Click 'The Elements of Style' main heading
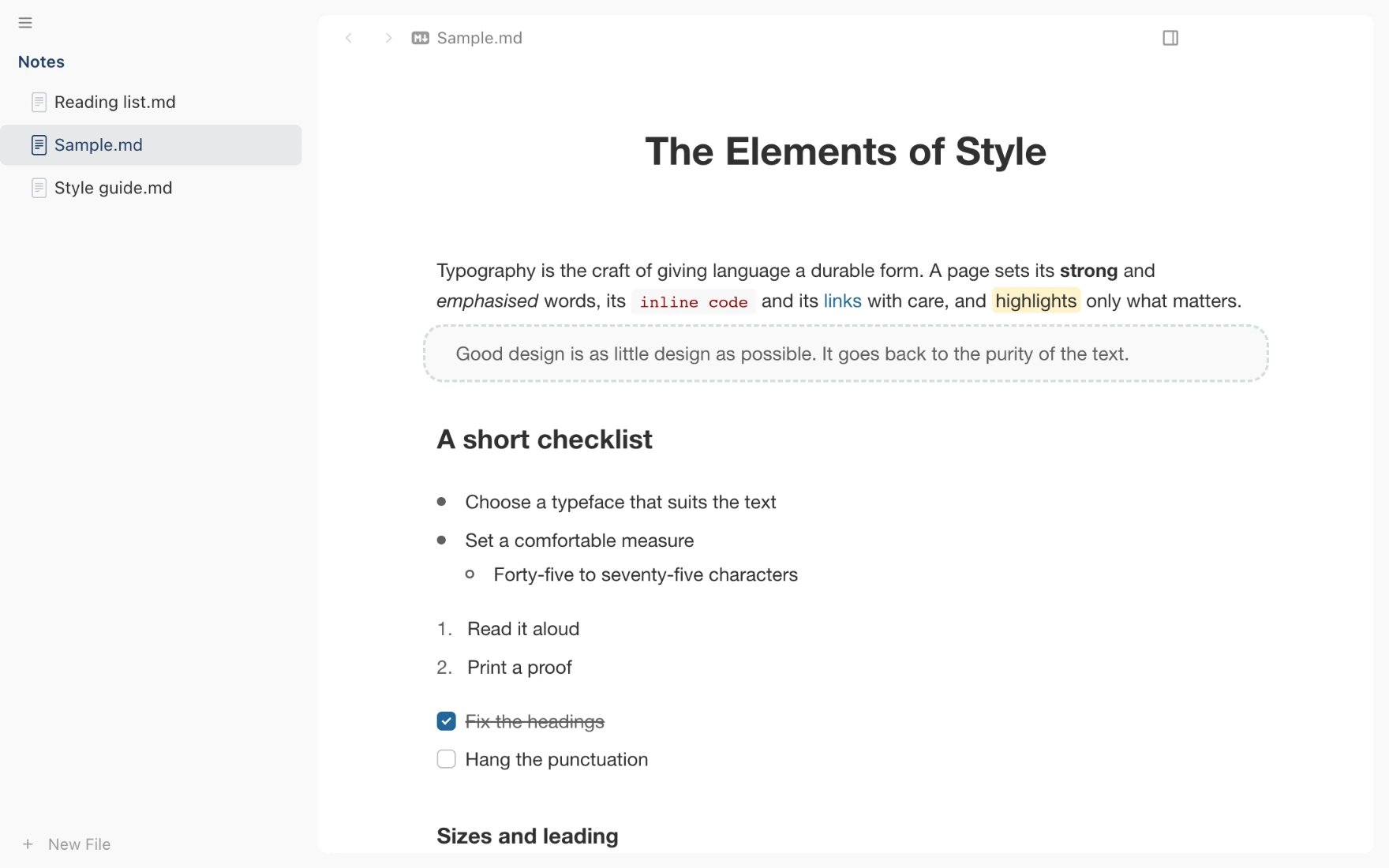The image size is (1389, 868). (x=845, y=152)
